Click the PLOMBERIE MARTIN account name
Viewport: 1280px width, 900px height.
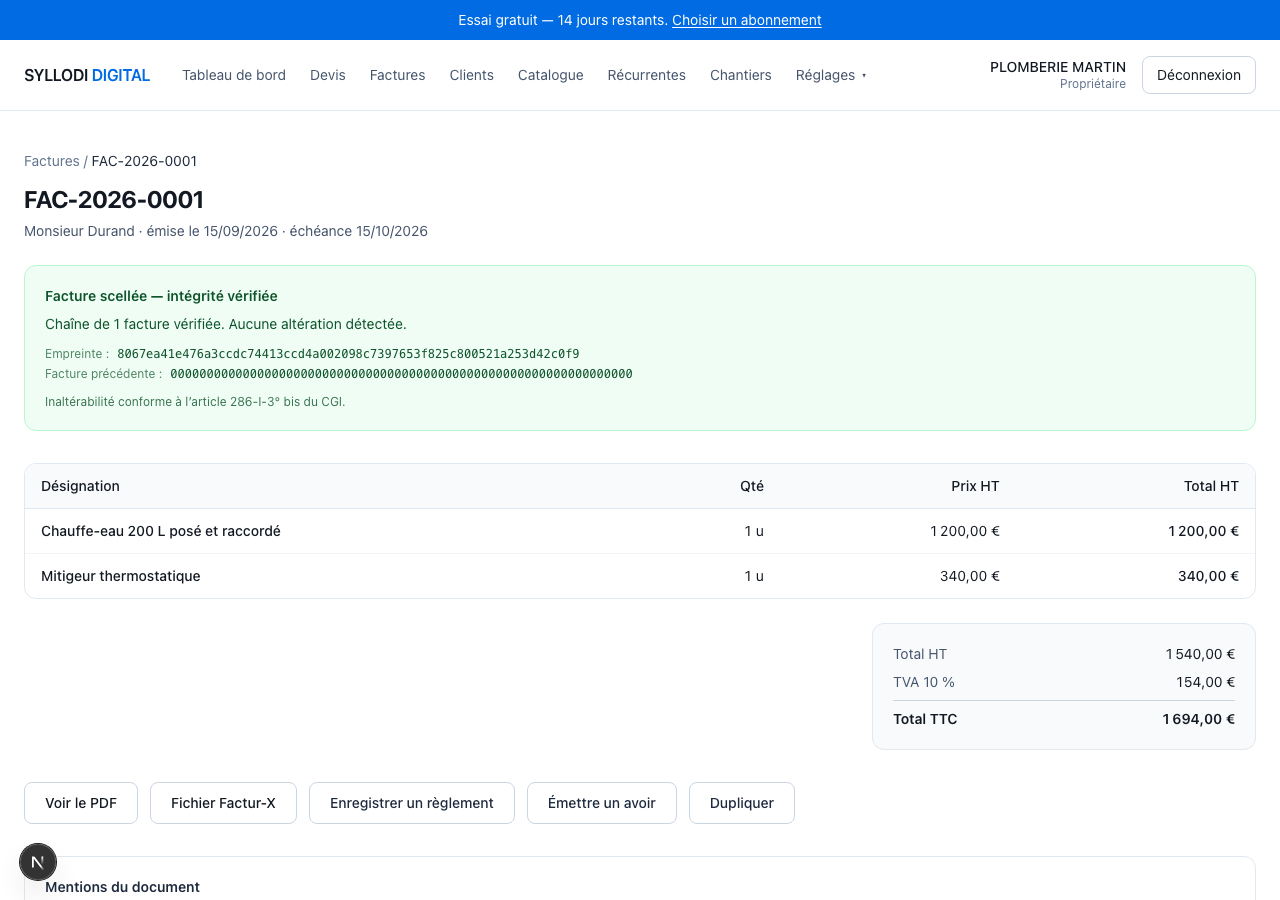(x=1058, y=67)
